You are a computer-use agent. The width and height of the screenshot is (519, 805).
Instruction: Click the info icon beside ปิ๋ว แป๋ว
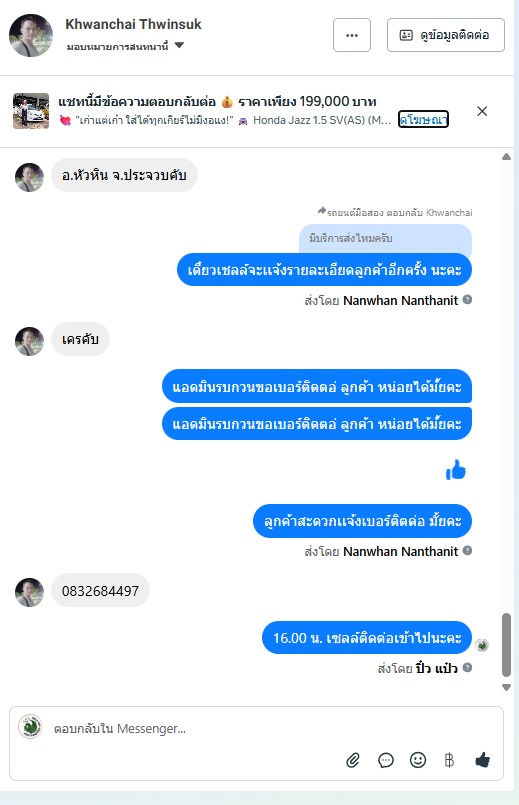(x=467, y=667)
